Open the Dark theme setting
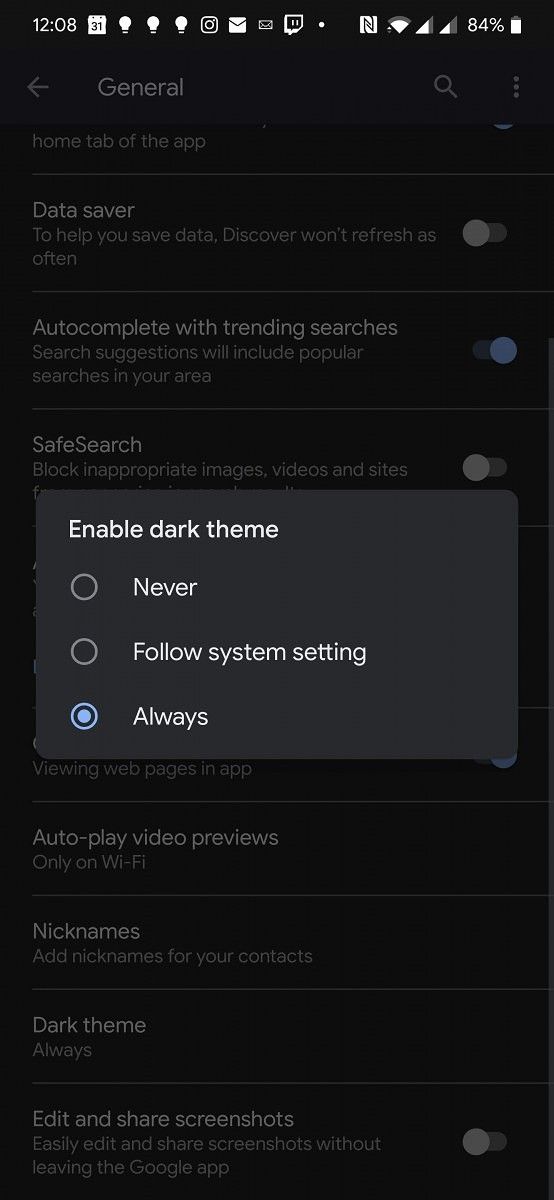Viewport: 554px width, 1200px height. pyautogui.click(x=277, y=1037)
